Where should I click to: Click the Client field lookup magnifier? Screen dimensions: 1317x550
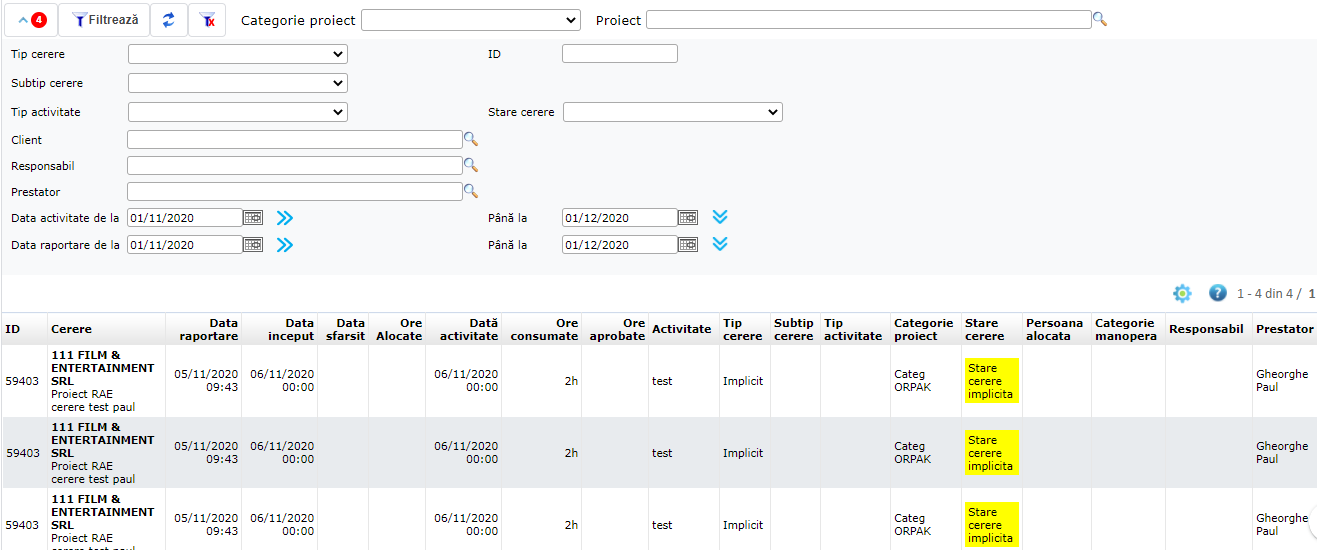(x=471, y=139)
